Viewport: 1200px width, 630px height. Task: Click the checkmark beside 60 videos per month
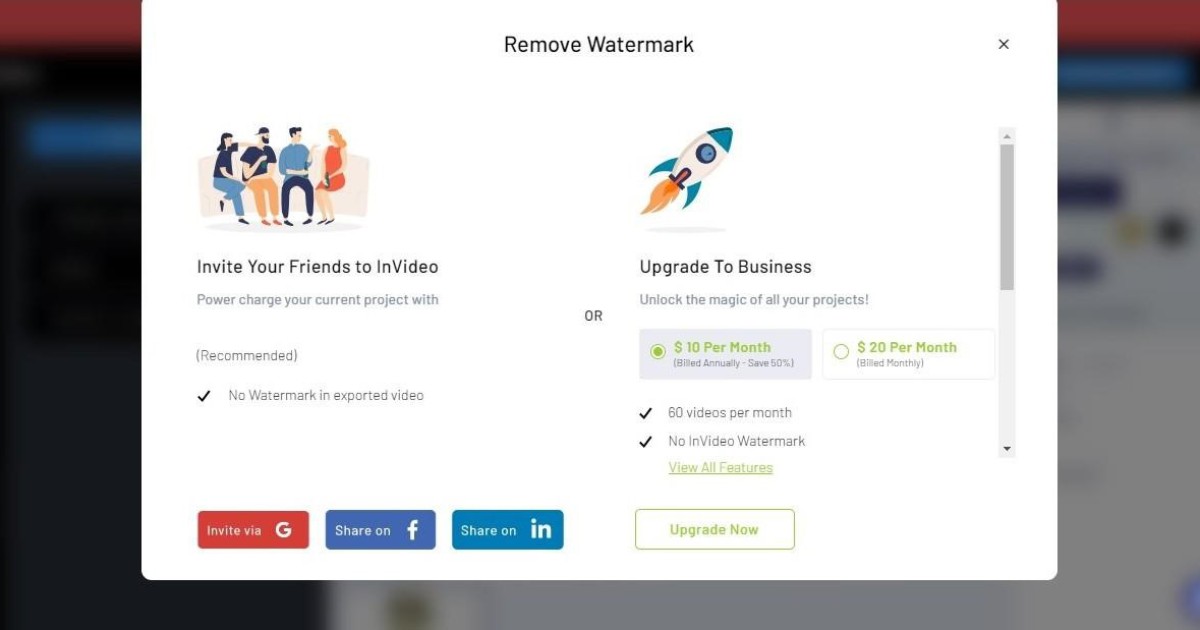(x=646, y=413)
